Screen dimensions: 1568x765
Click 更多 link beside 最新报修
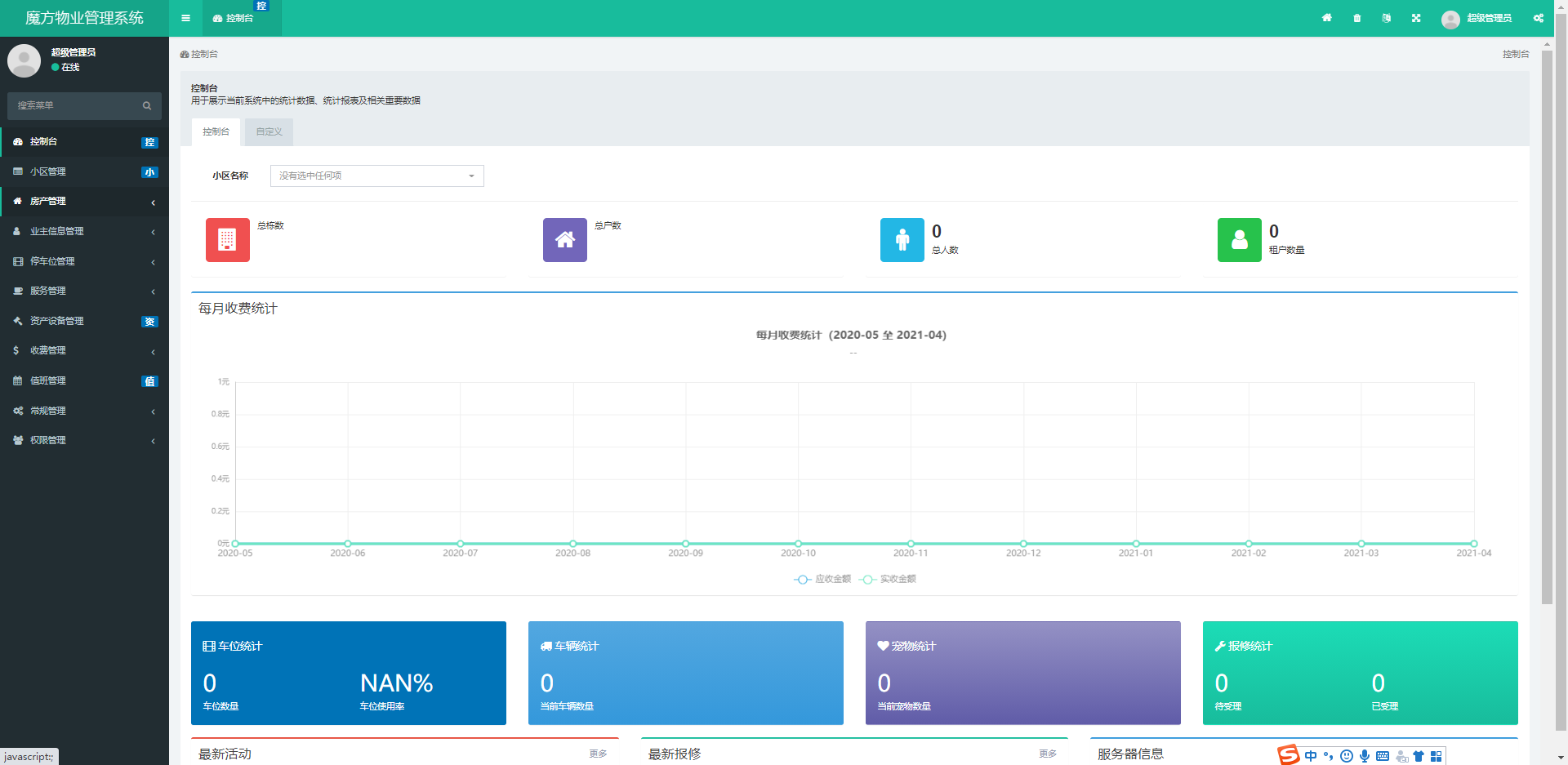[x=1048, y=754]
